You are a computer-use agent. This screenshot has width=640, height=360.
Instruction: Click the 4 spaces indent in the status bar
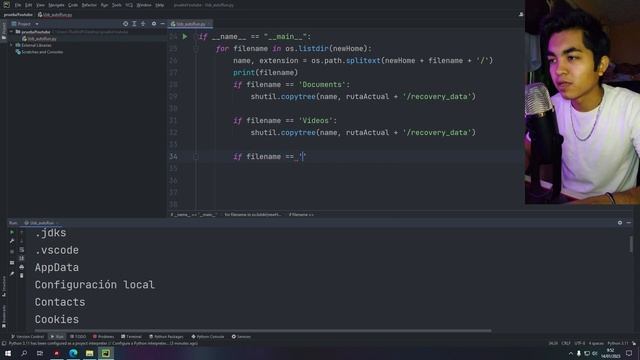596,343
